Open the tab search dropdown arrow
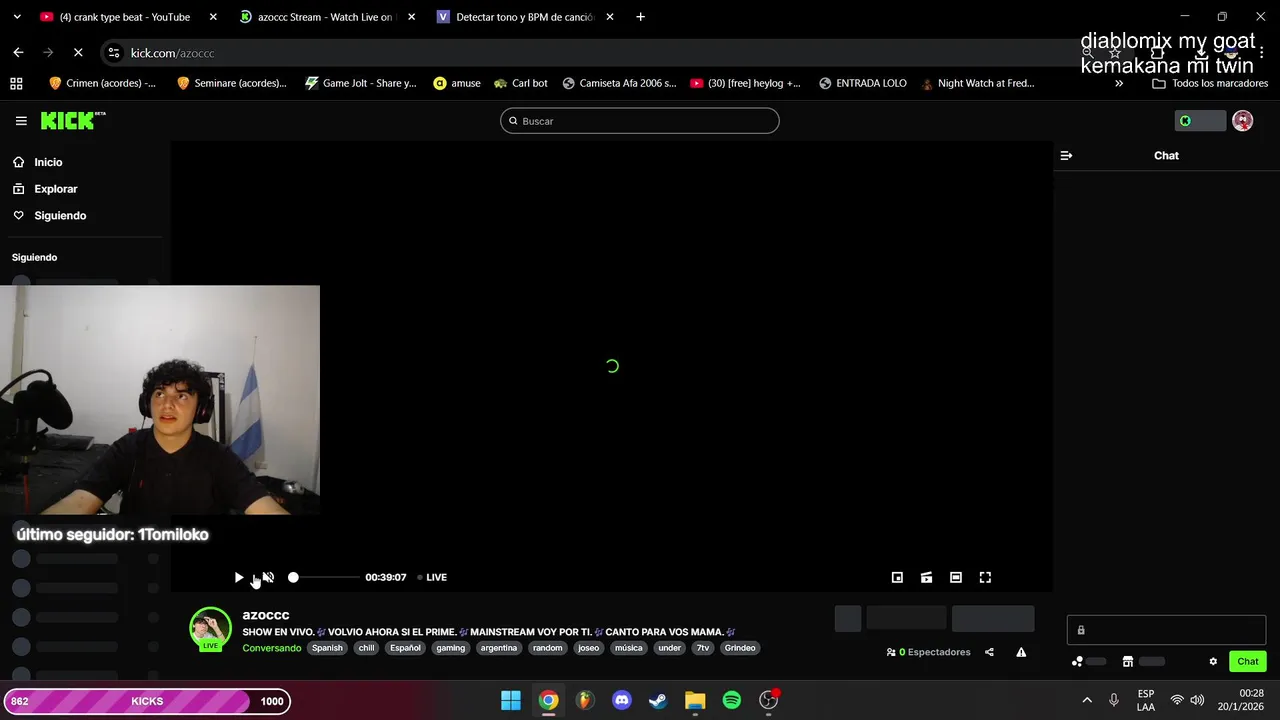Screen dimensions: 1280x720 [x=16, y=17]
